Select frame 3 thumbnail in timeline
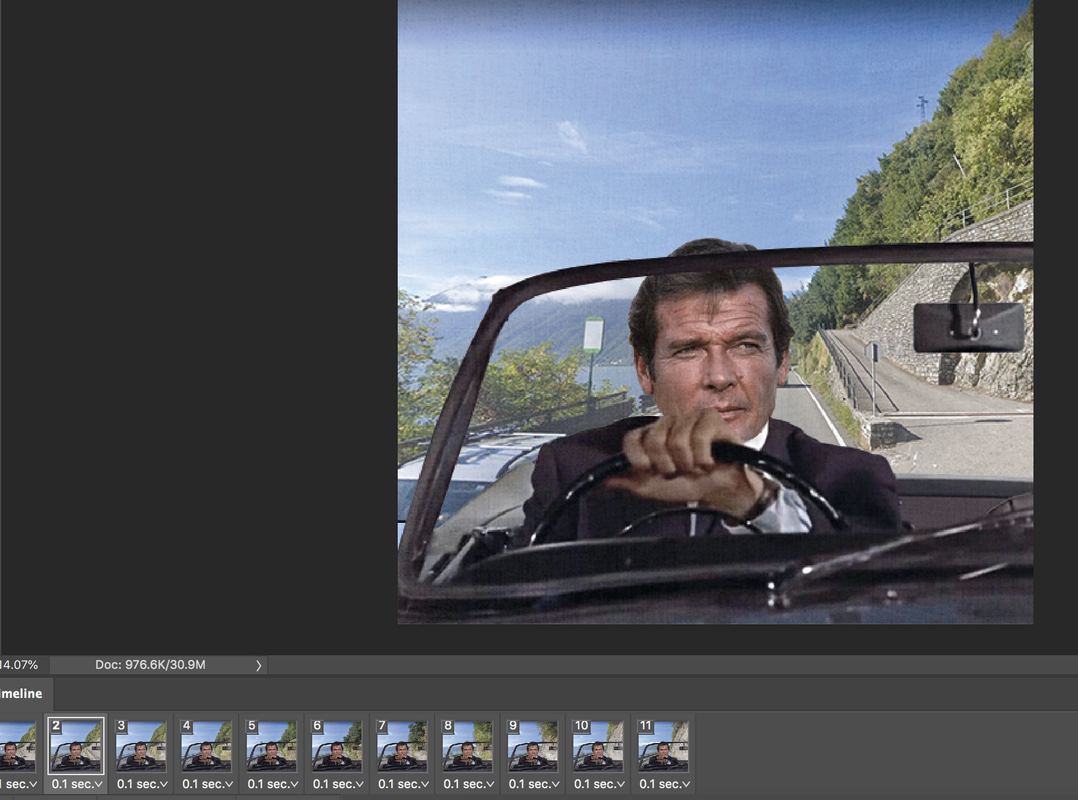This screenshot has height=800, width=1078. tap(141, 746)
